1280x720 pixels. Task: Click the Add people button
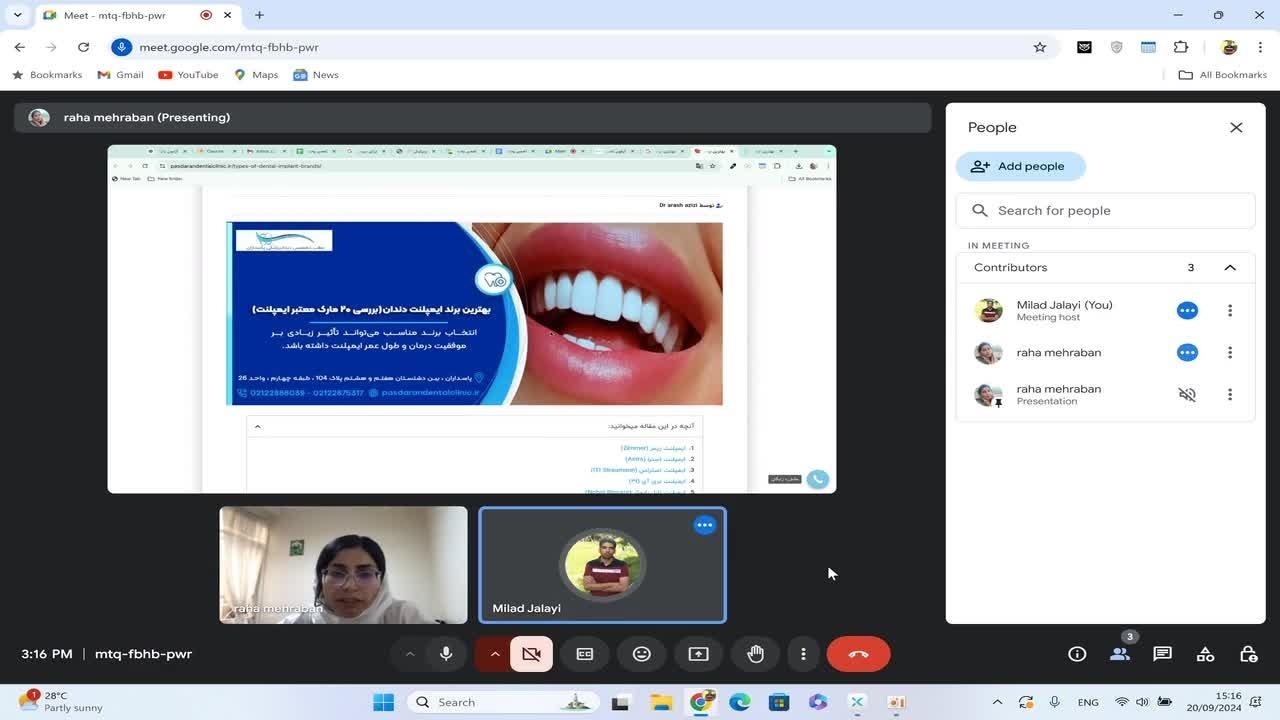click(1020, 166)
